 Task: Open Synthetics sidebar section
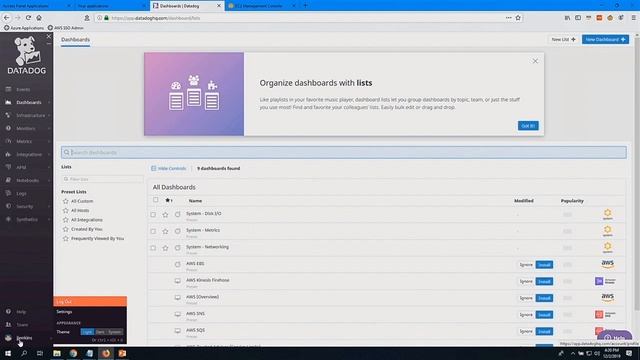tap(27, 220)
